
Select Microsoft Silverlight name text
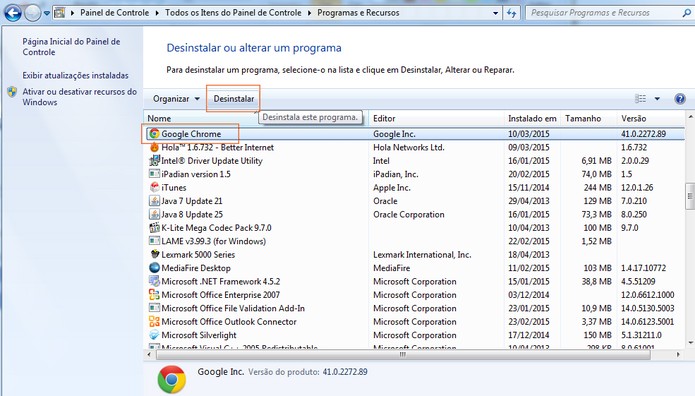(x=199, y=335)
